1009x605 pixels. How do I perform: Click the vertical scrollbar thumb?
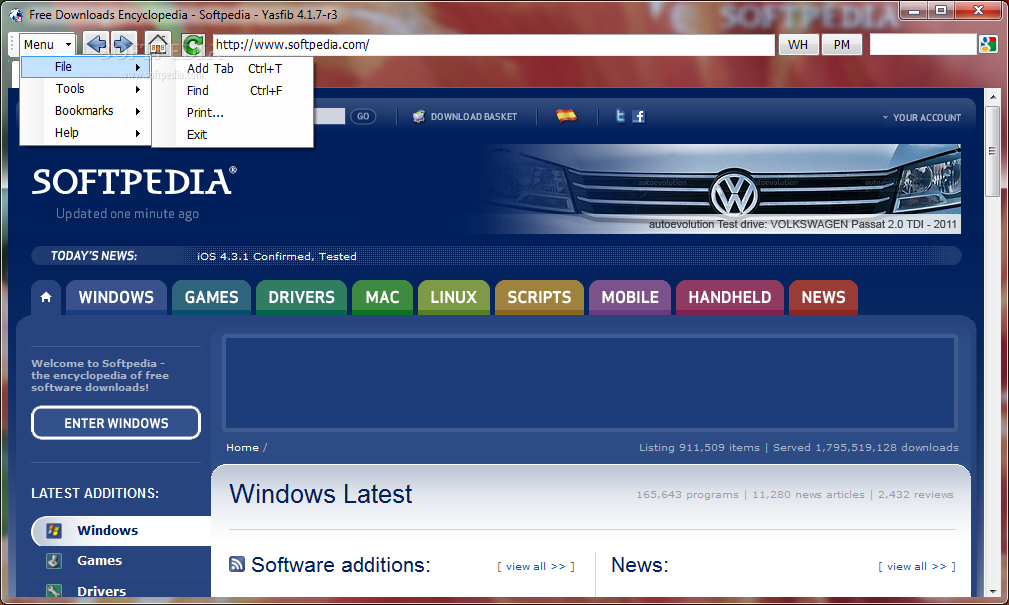click(993, 152)
